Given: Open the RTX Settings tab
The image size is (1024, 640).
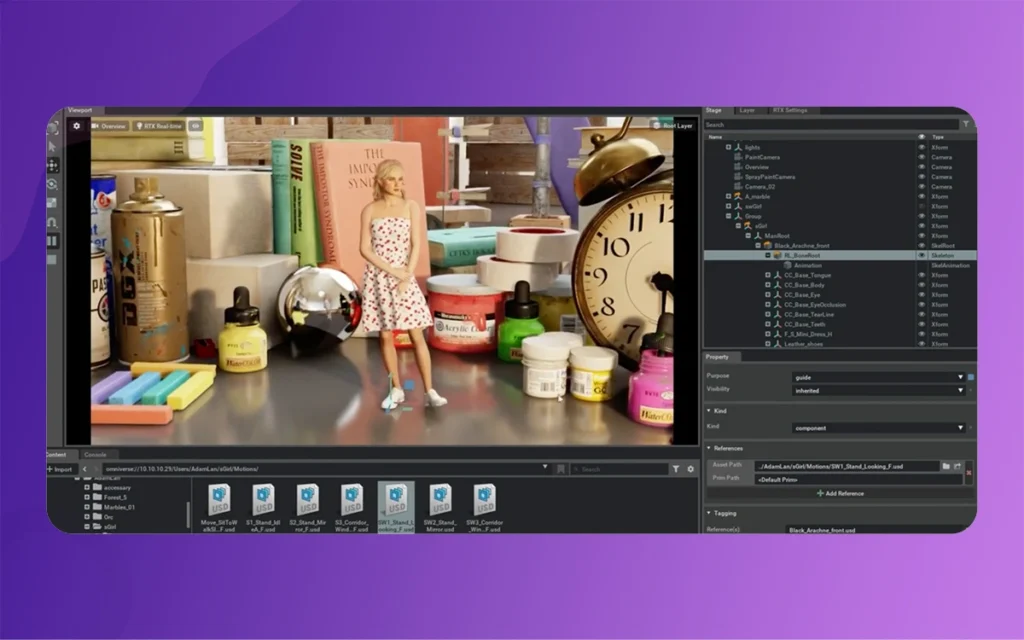Looking at the screenshot, I should (x=790, y=110).
